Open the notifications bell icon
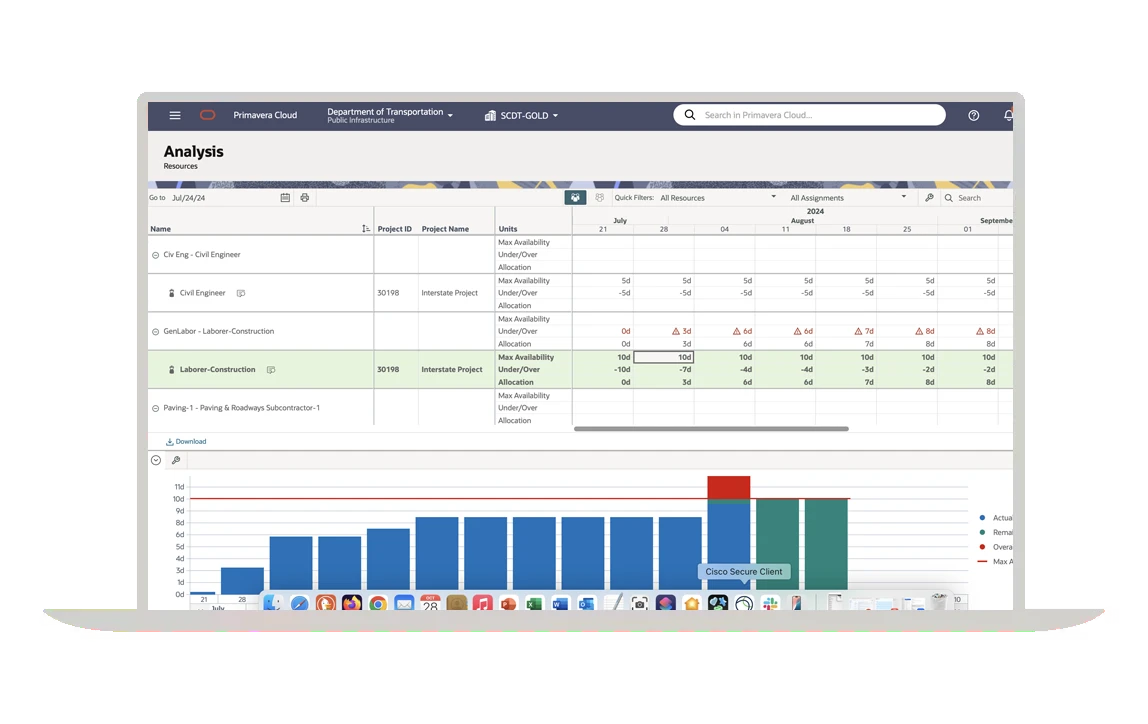1148x724 pixels. (1008, 115)
